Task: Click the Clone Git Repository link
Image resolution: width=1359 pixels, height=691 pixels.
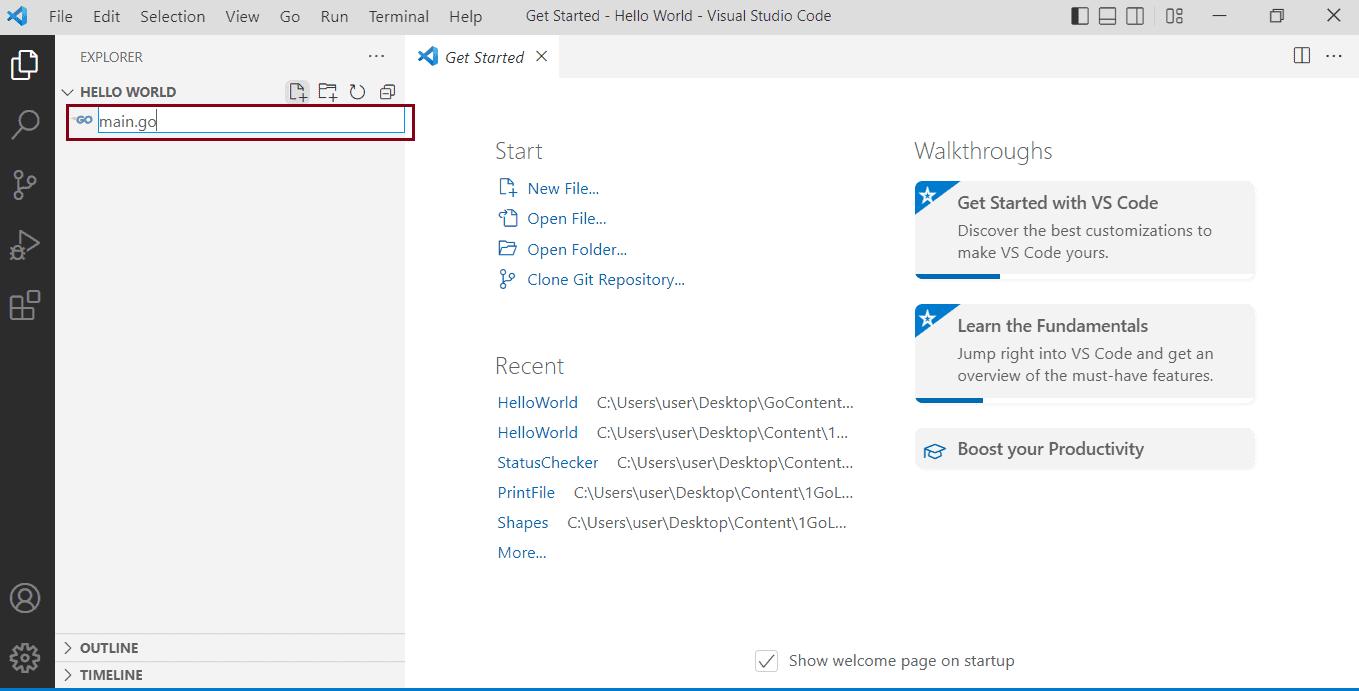Action: (605, 280)
